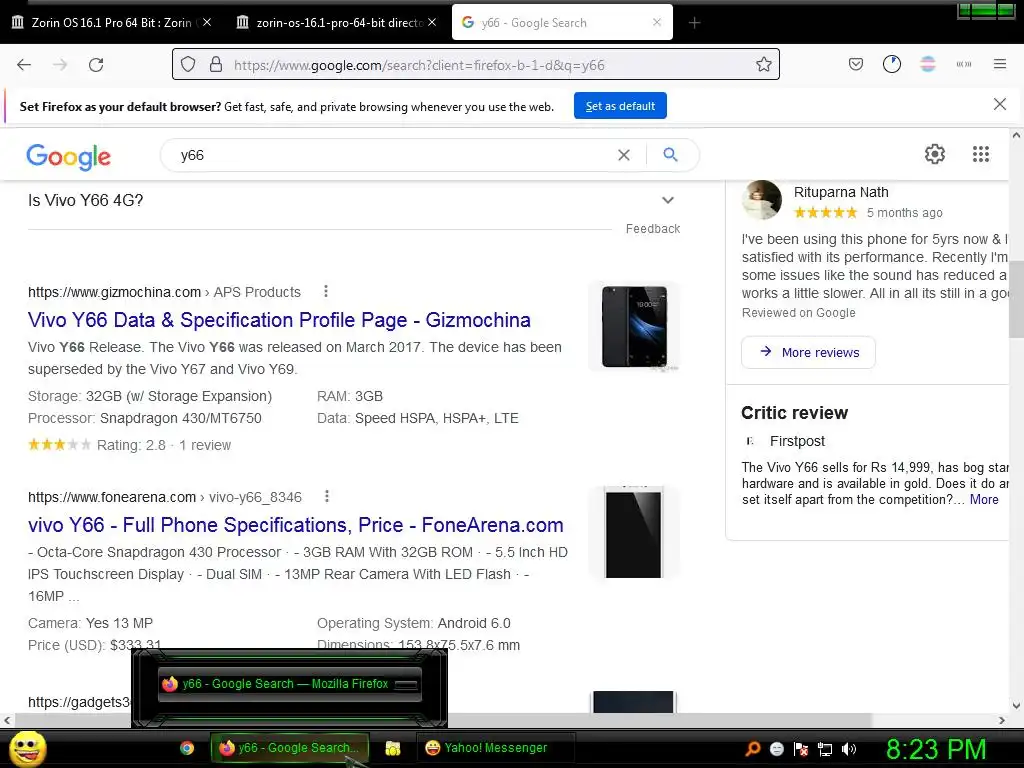Click Rituparna Nath's reviewer avatar
This screenshot has width=1024, height=768.
pos(761,199)
